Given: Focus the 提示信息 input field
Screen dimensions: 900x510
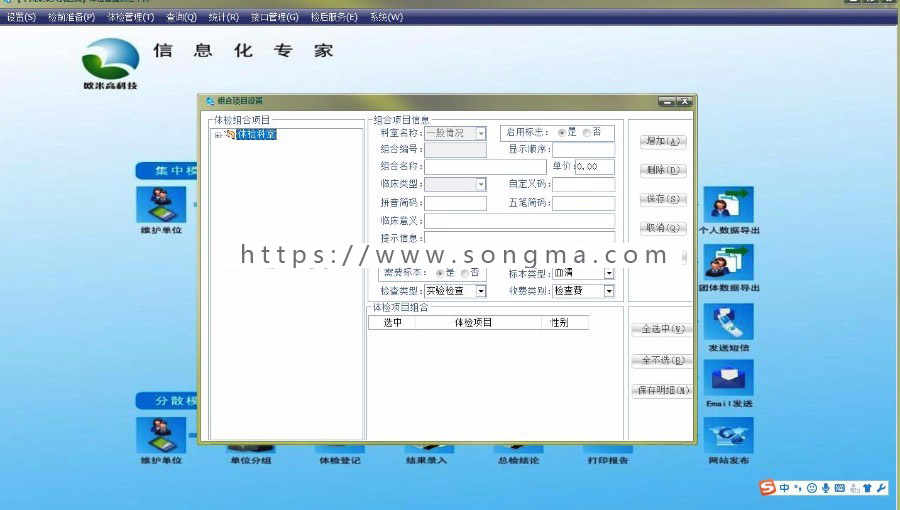Looking at the screenshot, I should tap(519, 238).
